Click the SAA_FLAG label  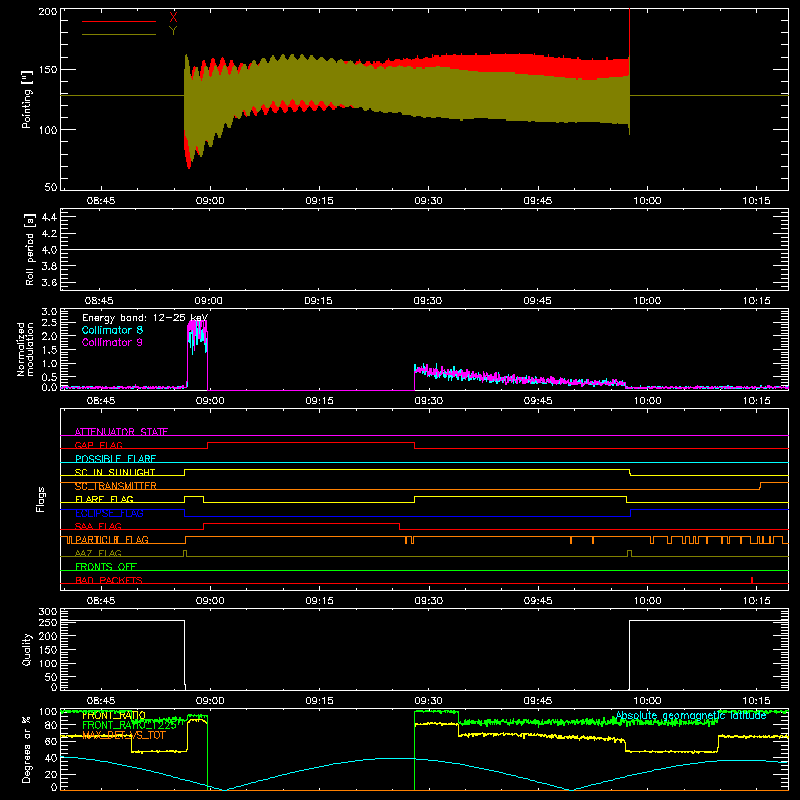98,526
